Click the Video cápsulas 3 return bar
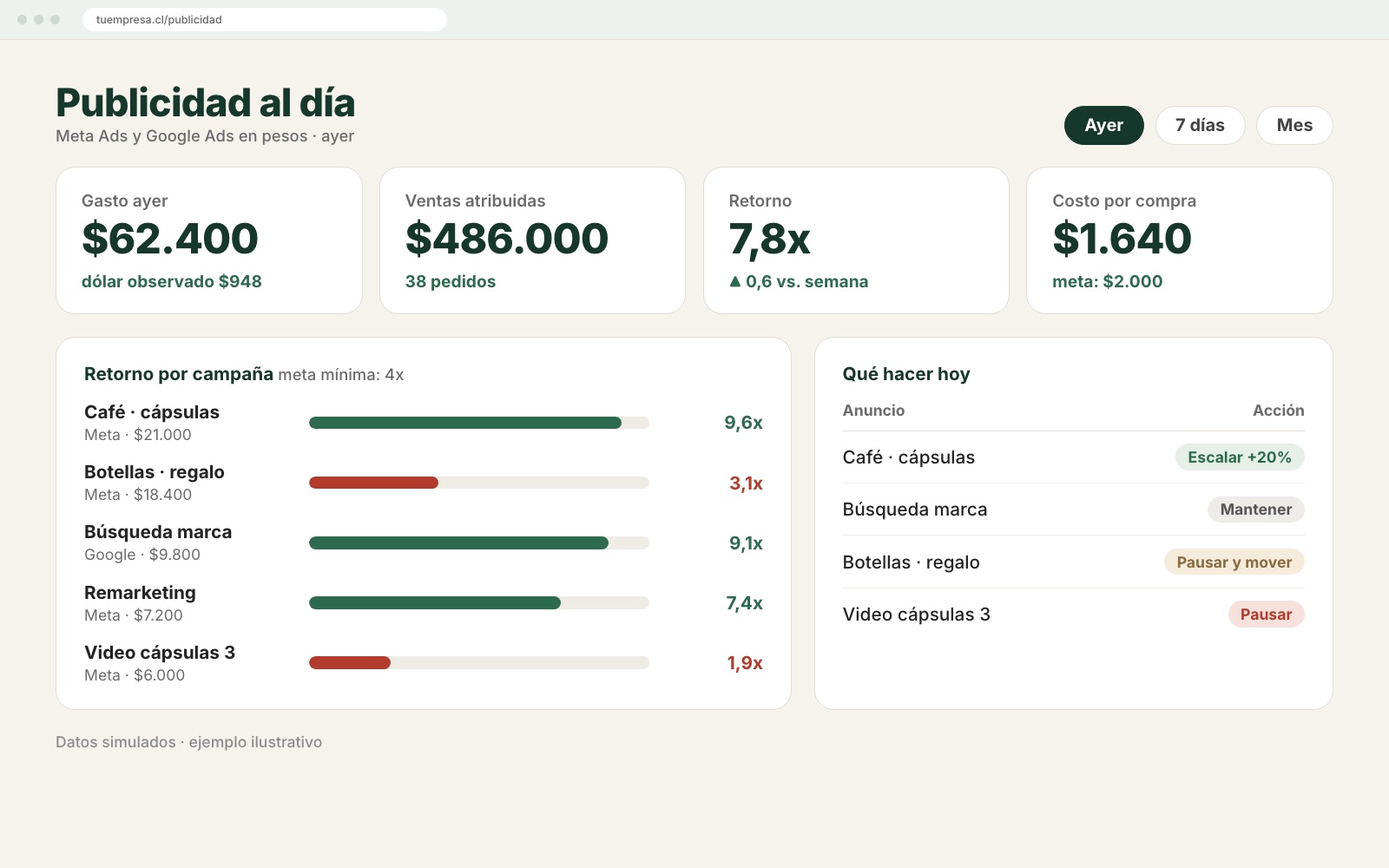 coord(479,662)
